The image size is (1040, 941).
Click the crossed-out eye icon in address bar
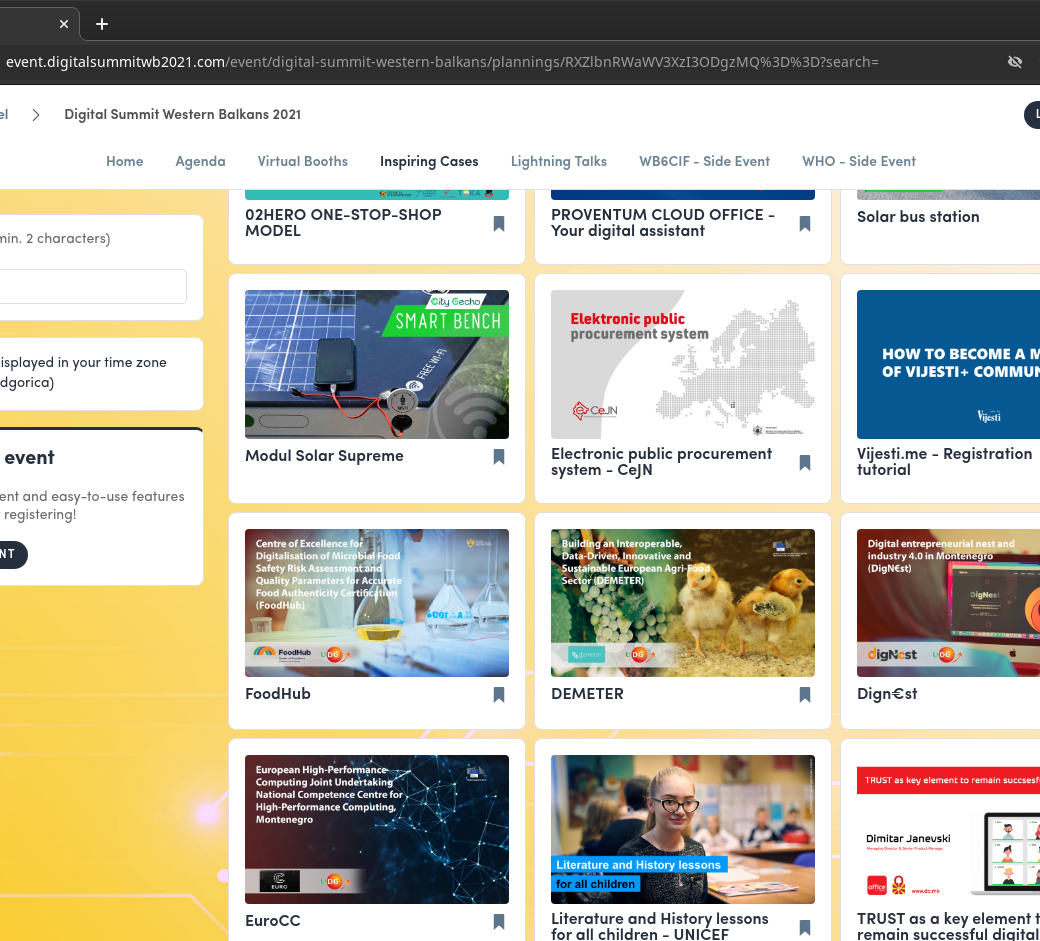point(1014,62)
